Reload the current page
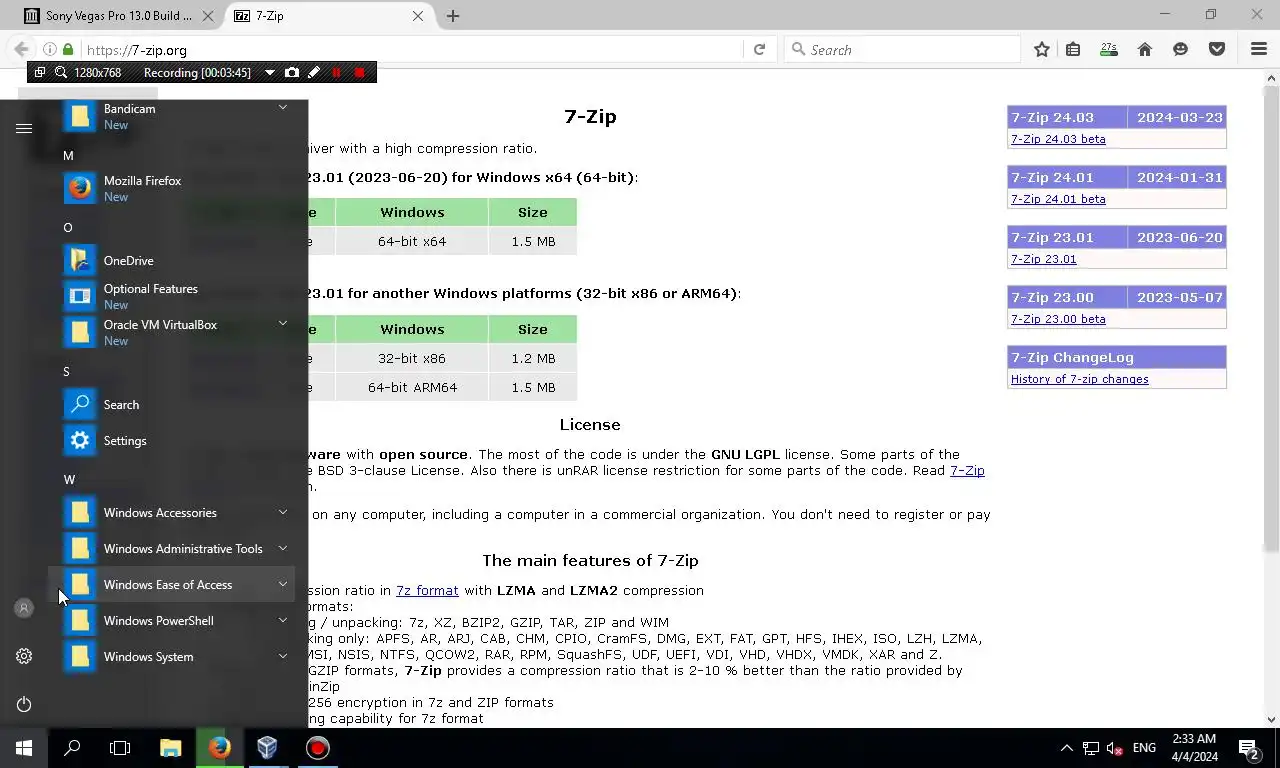The height and width of the screenshot is (768, 1280). [x=759, y=49]
